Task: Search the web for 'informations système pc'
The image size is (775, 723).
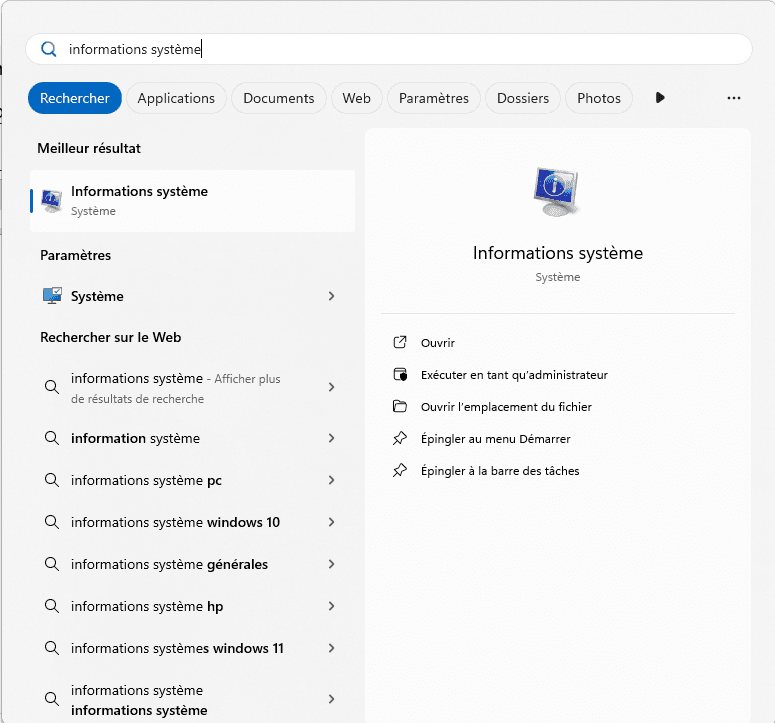Action: click(192, 480)
